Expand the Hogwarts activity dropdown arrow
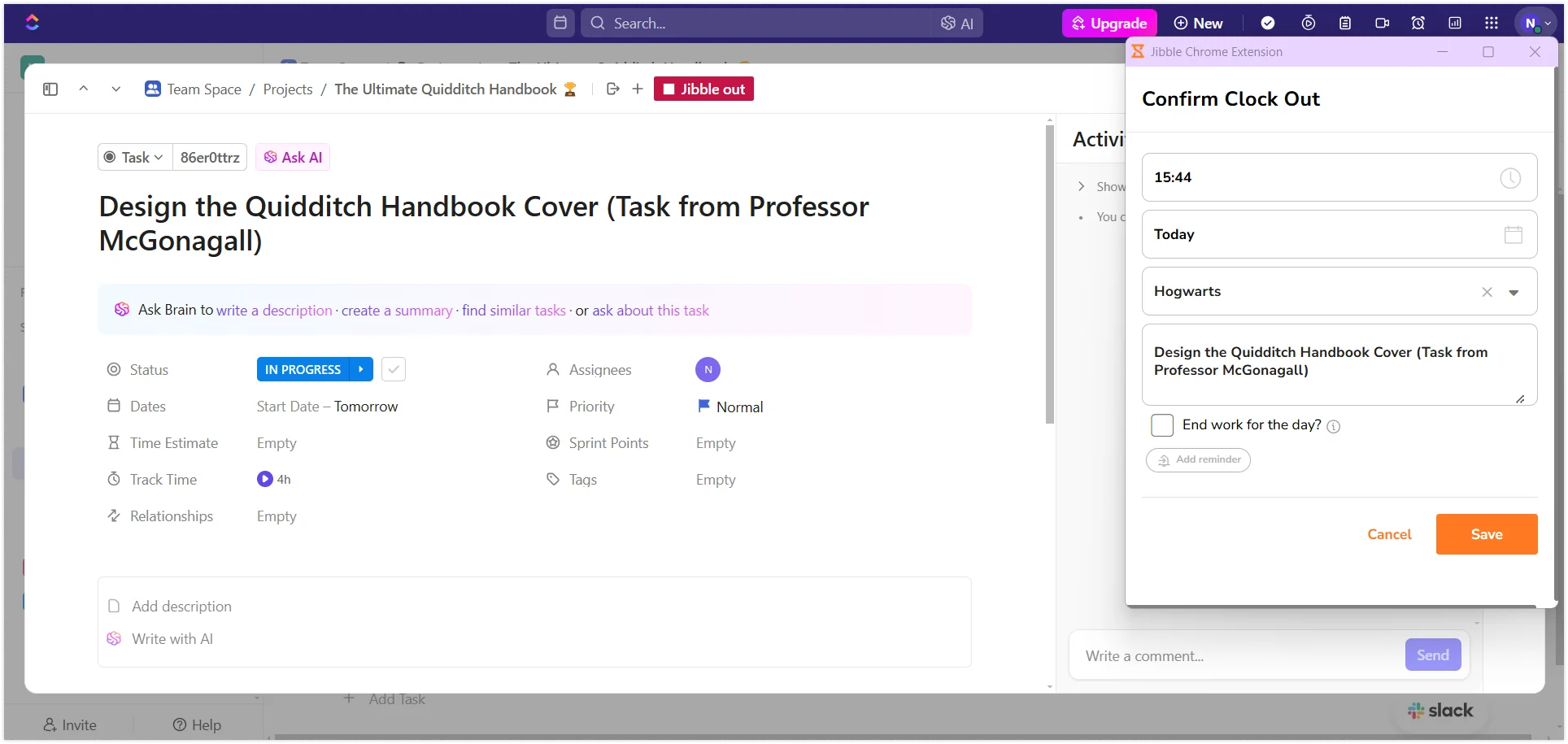This screenshot has height=744, width=1568. (1514, 293)
